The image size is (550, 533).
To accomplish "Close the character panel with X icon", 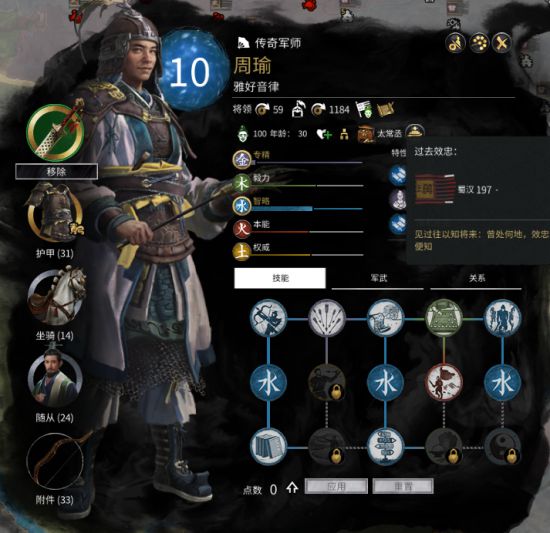I will pos(502,43).
